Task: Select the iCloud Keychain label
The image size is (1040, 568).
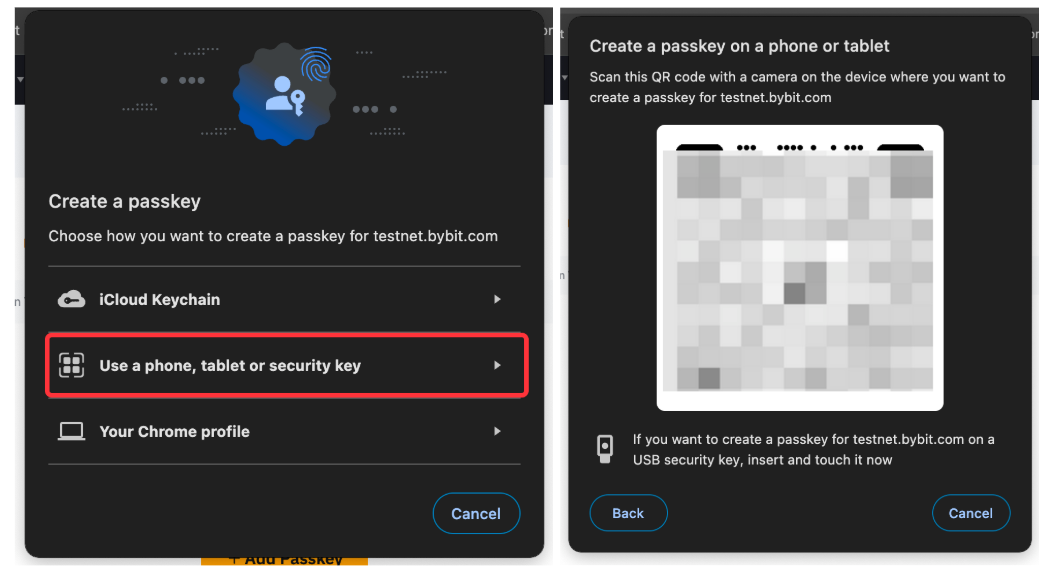Action: click(x=159, y=300)
